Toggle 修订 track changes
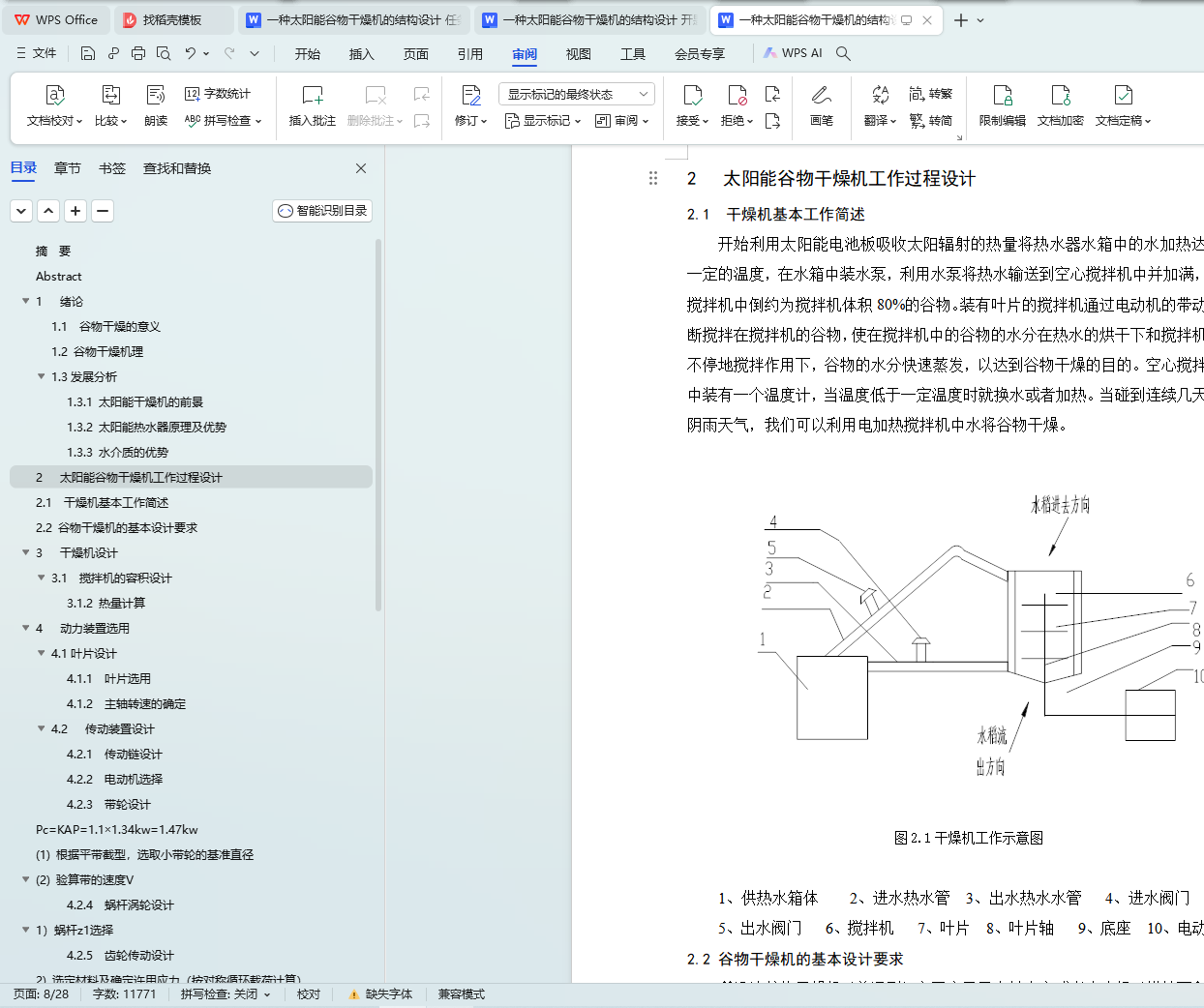This screenshot has width=1204, height=1008. coord(470,106)
